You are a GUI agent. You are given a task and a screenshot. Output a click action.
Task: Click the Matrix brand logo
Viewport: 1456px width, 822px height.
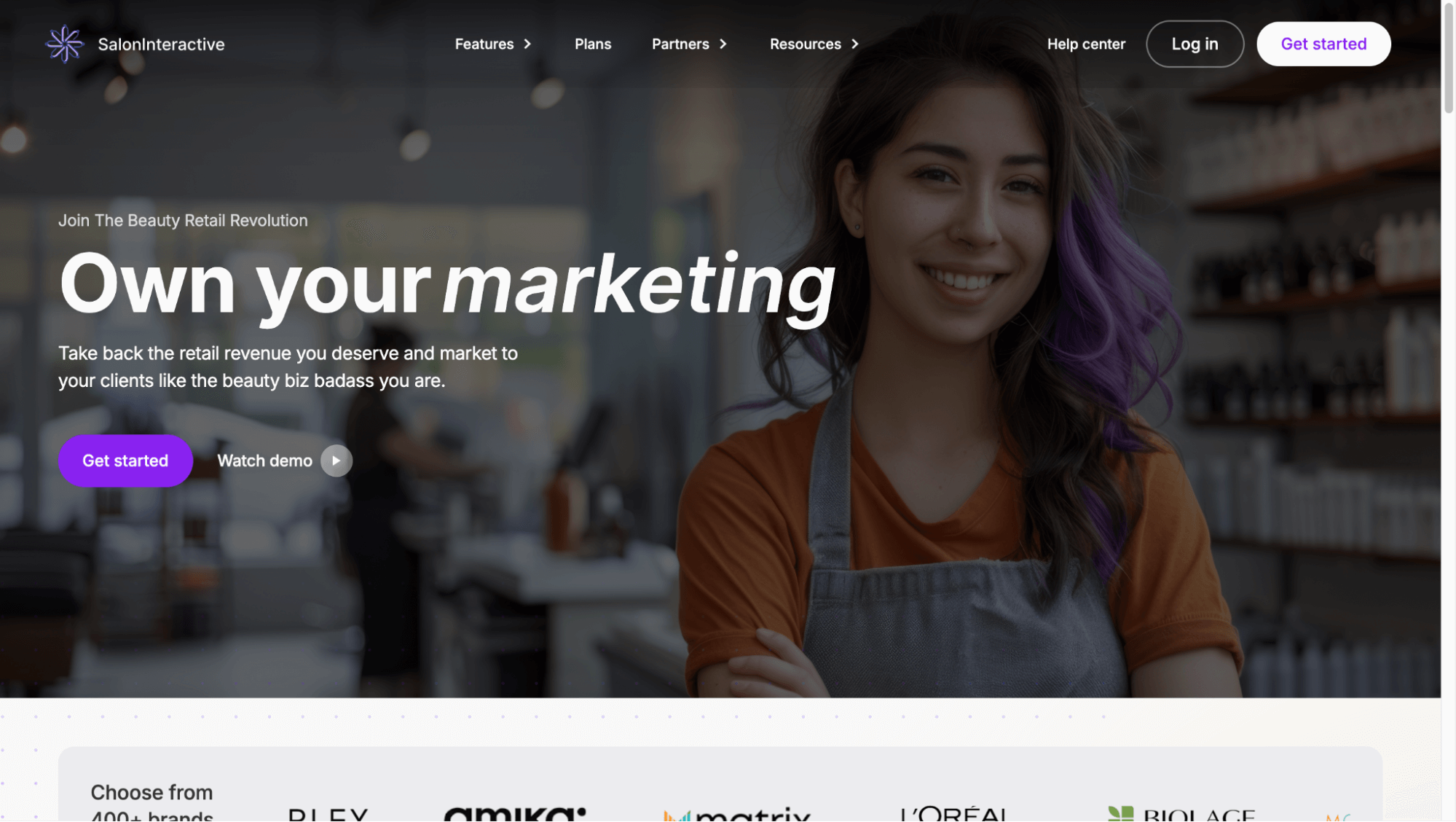pos(736,815)
